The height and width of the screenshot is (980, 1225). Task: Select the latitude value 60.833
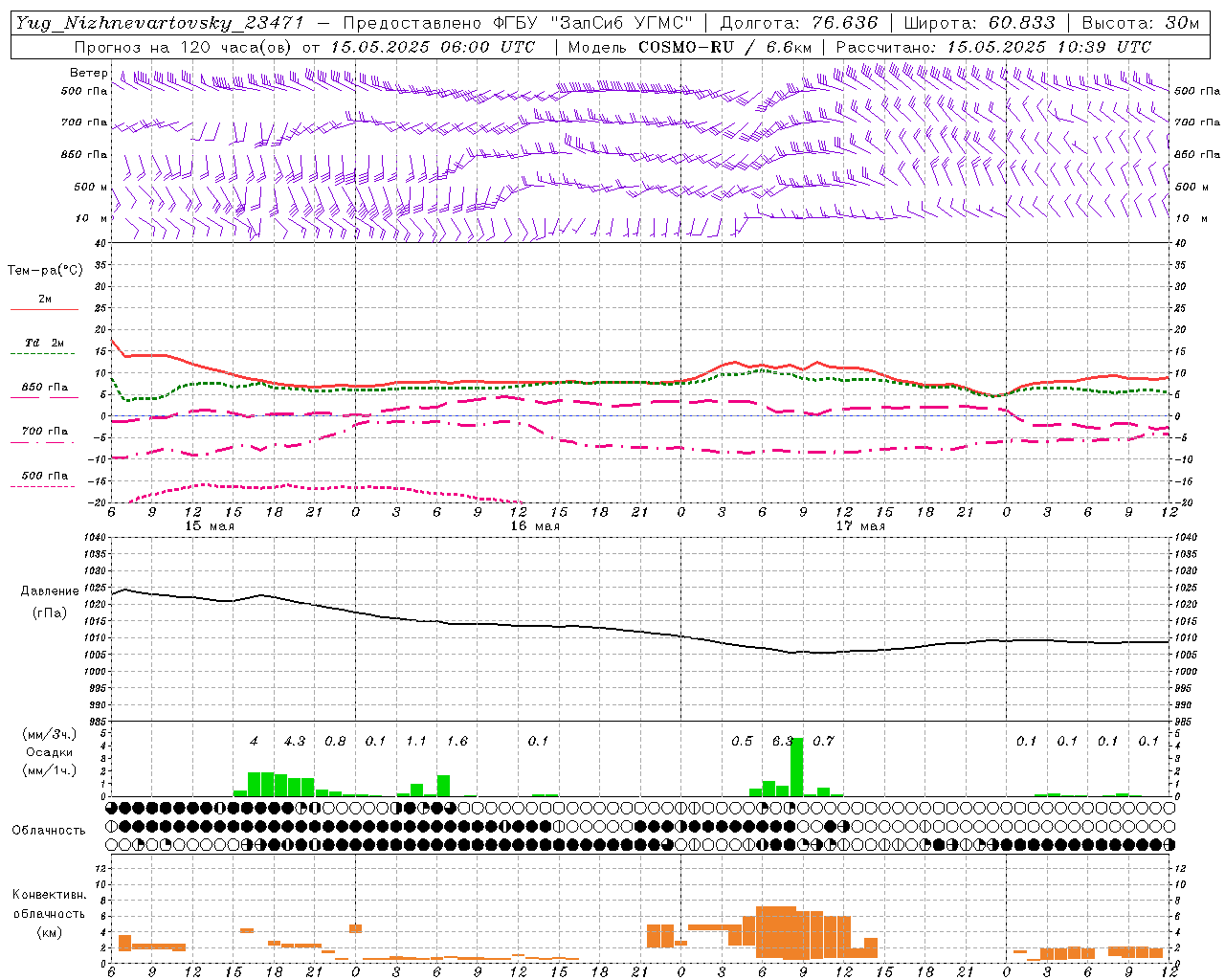coord(1021,23)
